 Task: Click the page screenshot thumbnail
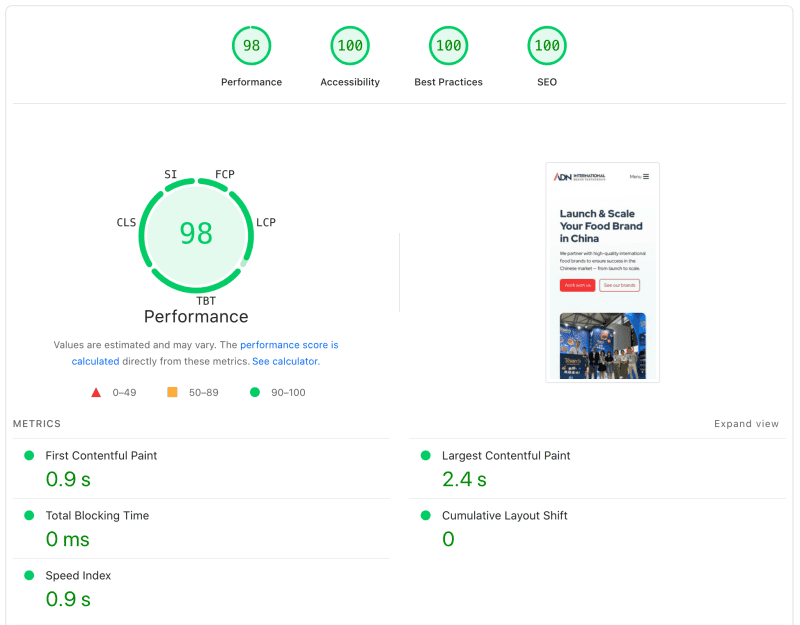[x=602, y=272]
